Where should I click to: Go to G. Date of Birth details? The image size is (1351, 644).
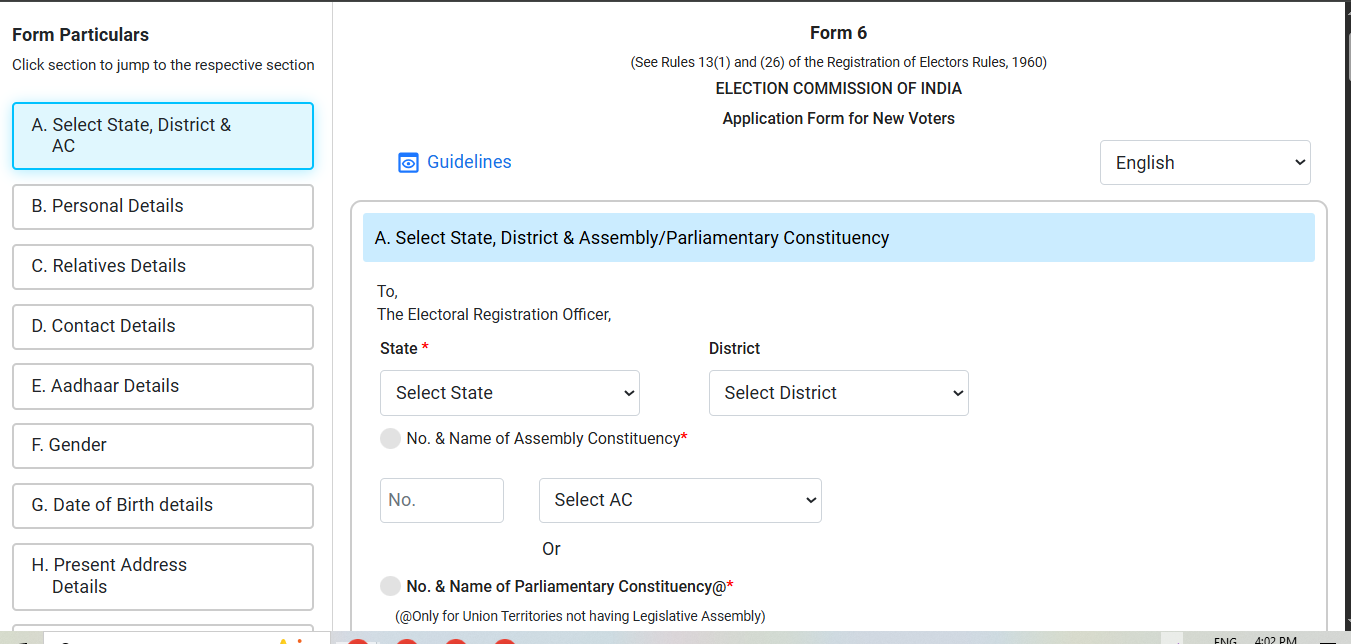click(162, 505)
